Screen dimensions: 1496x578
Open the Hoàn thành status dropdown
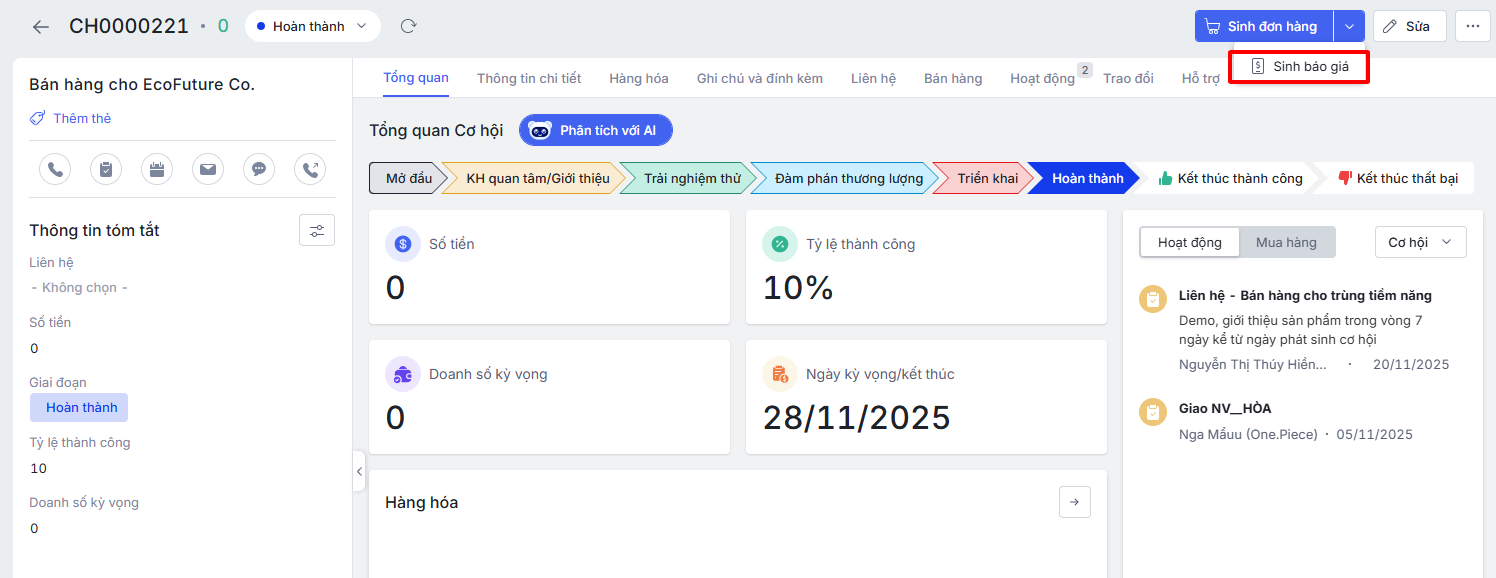(312, 27)
